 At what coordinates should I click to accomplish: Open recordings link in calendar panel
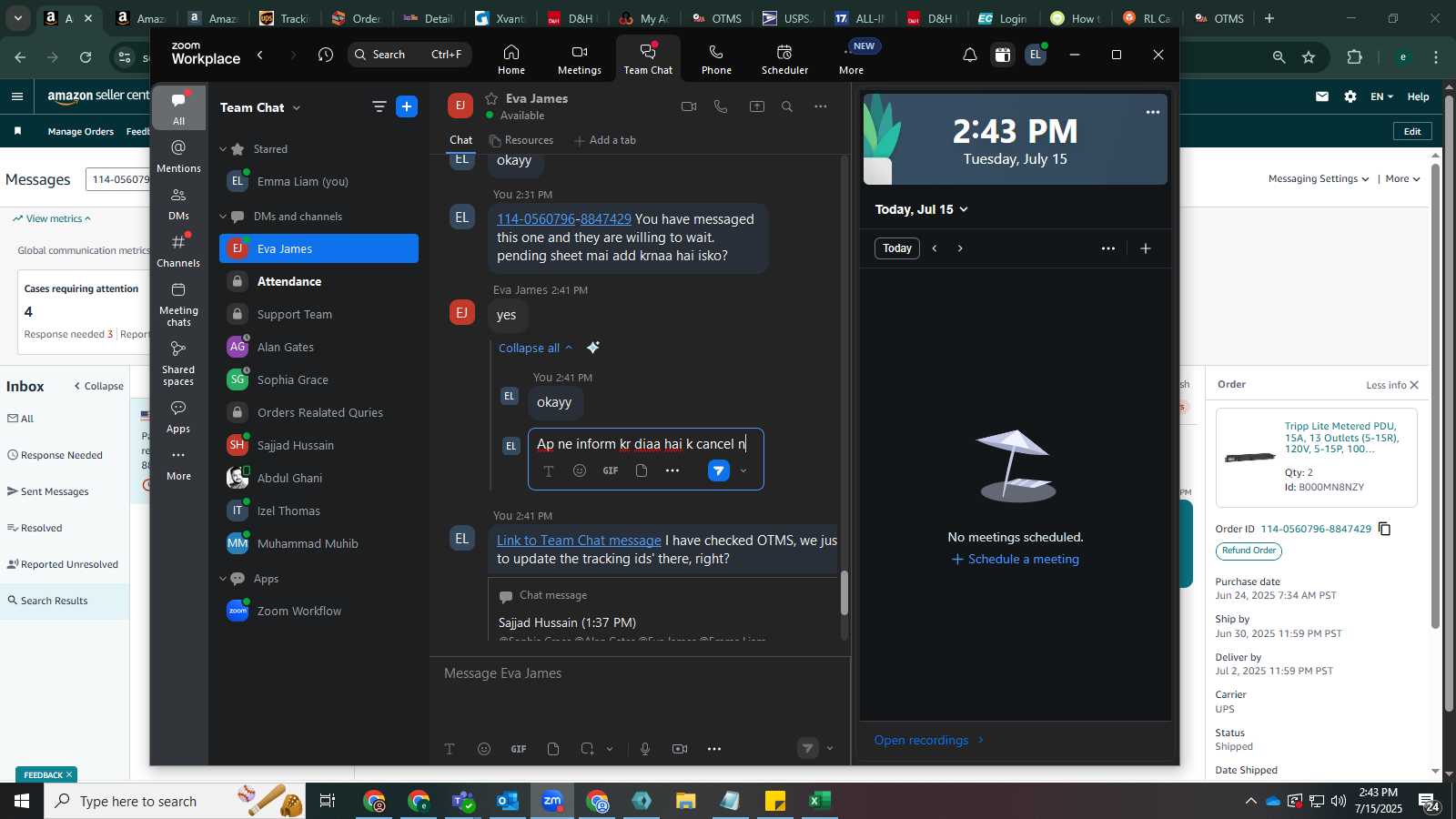(929, 740)
